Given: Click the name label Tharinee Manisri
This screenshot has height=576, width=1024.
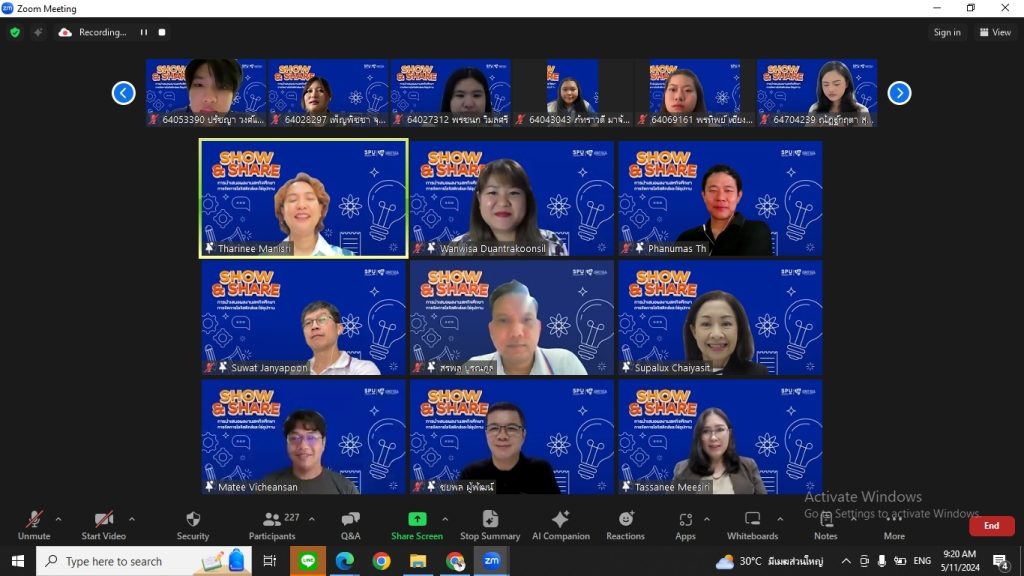Looking at the screenshot, I should 254,248.
